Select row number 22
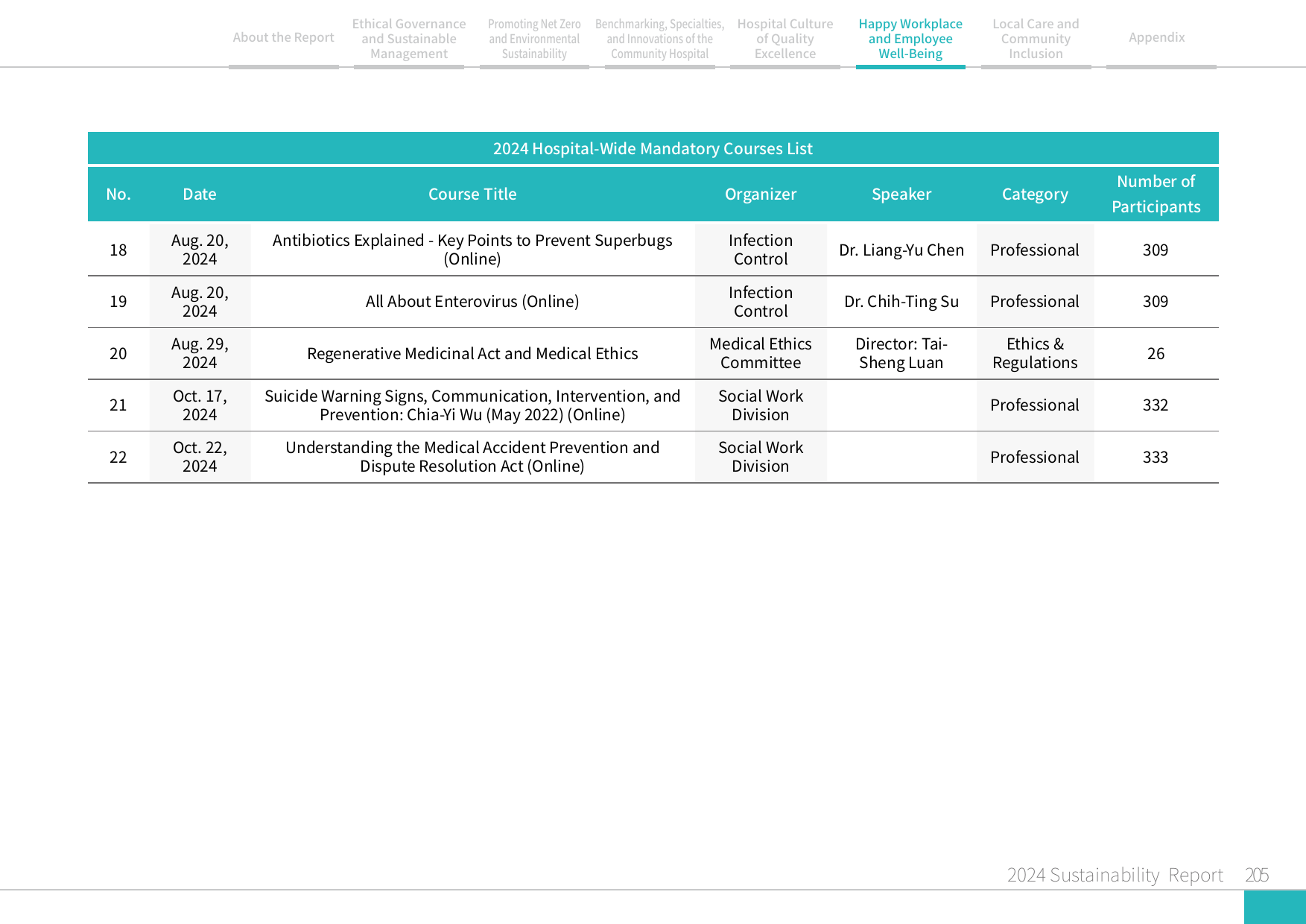 pos(118,458)
